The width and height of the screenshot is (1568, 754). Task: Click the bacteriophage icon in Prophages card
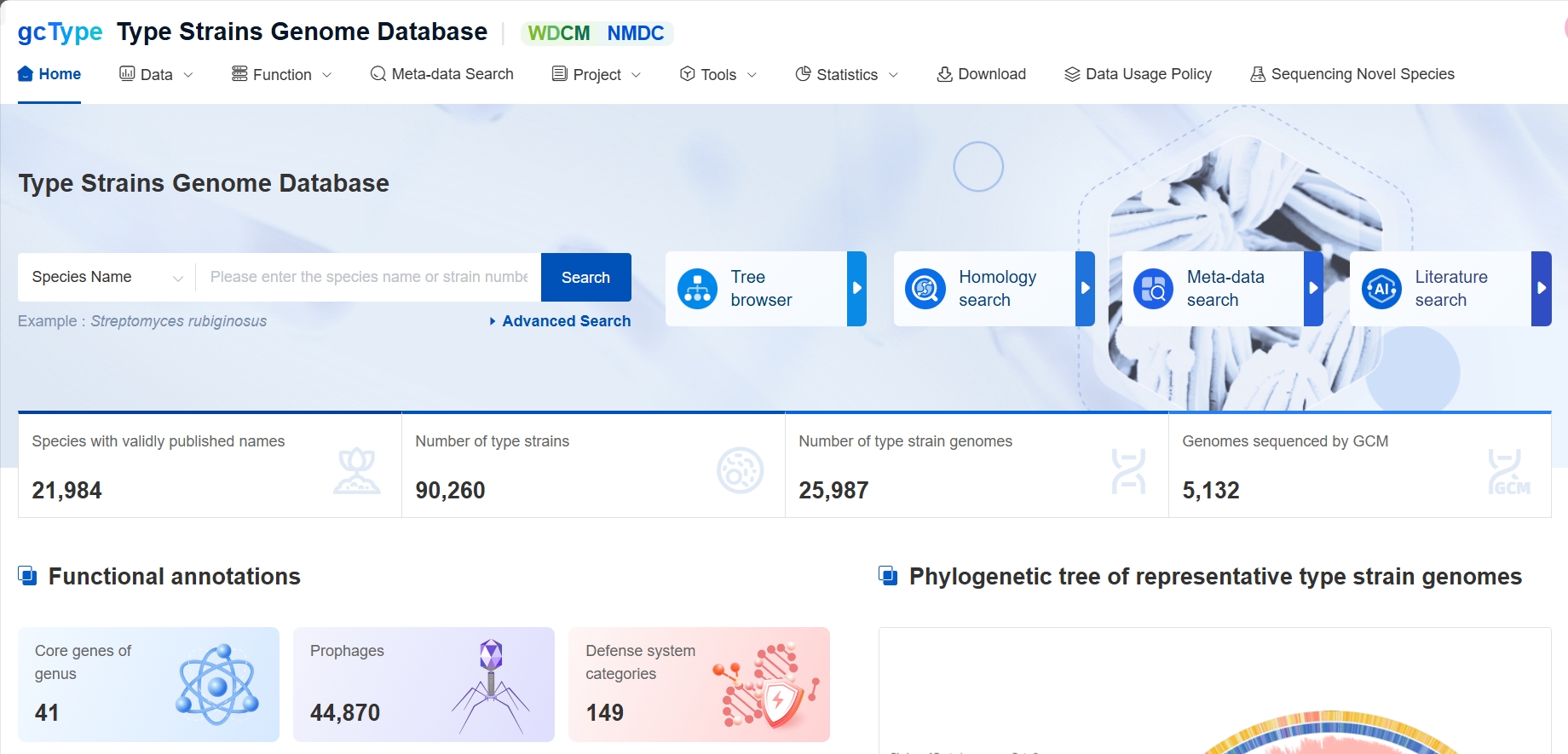pos(491,686)
